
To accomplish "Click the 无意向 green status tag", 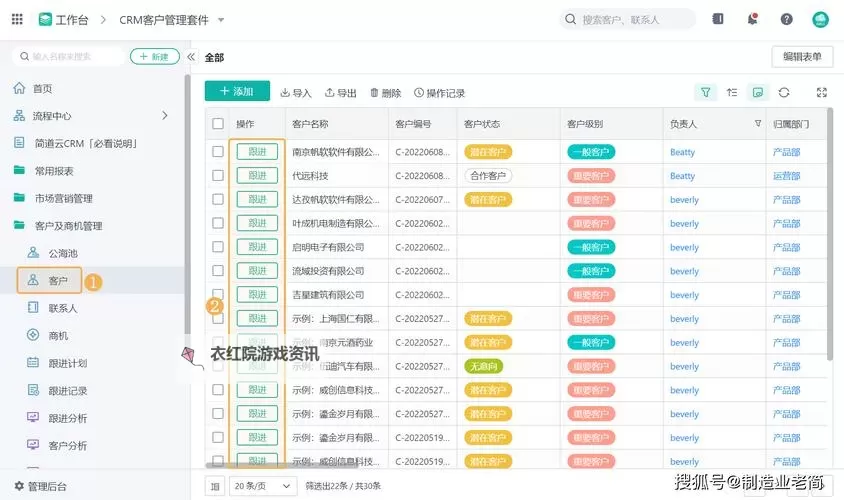I will coord(483,366).
